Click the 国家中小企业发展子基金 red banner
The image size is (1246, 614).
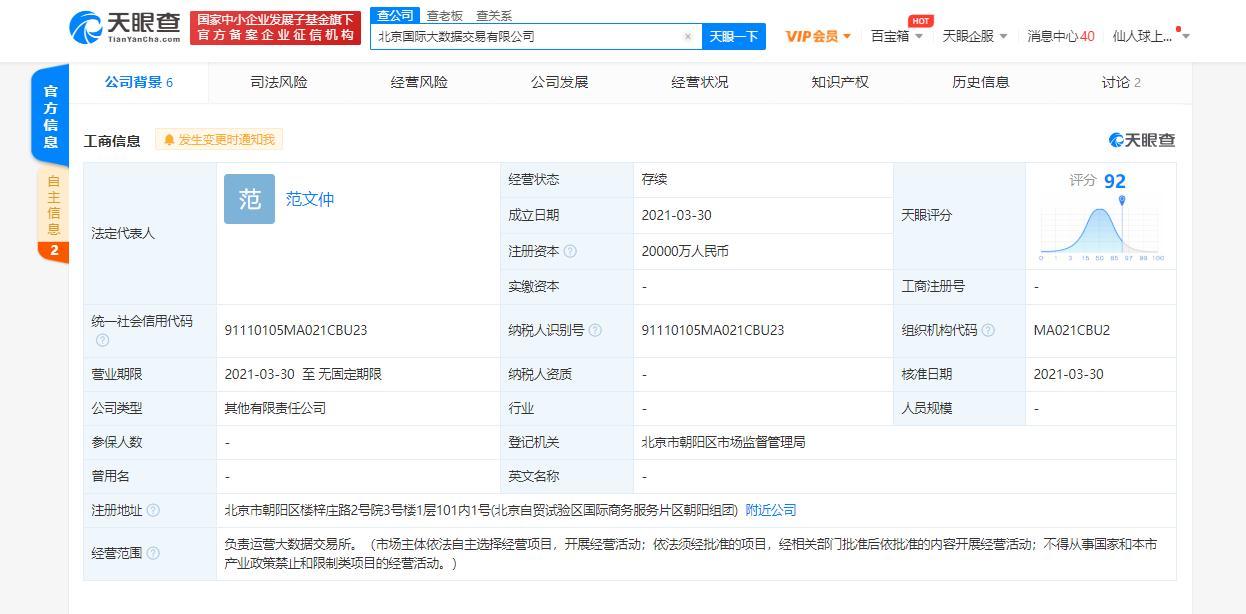coord(275,28)
